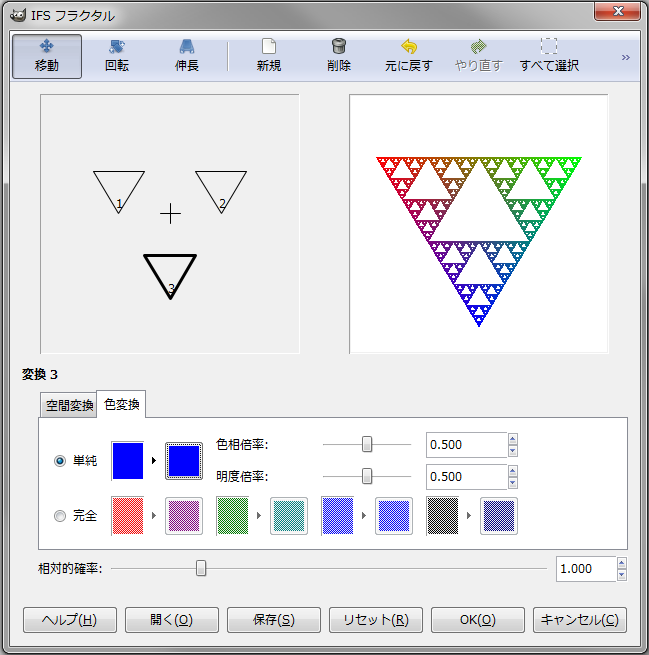Image resolution: width=649 pixels, height=655 pixels.
Task: Adjust the 相対的確率 slider handle
Action: click(x=201, y=569)
